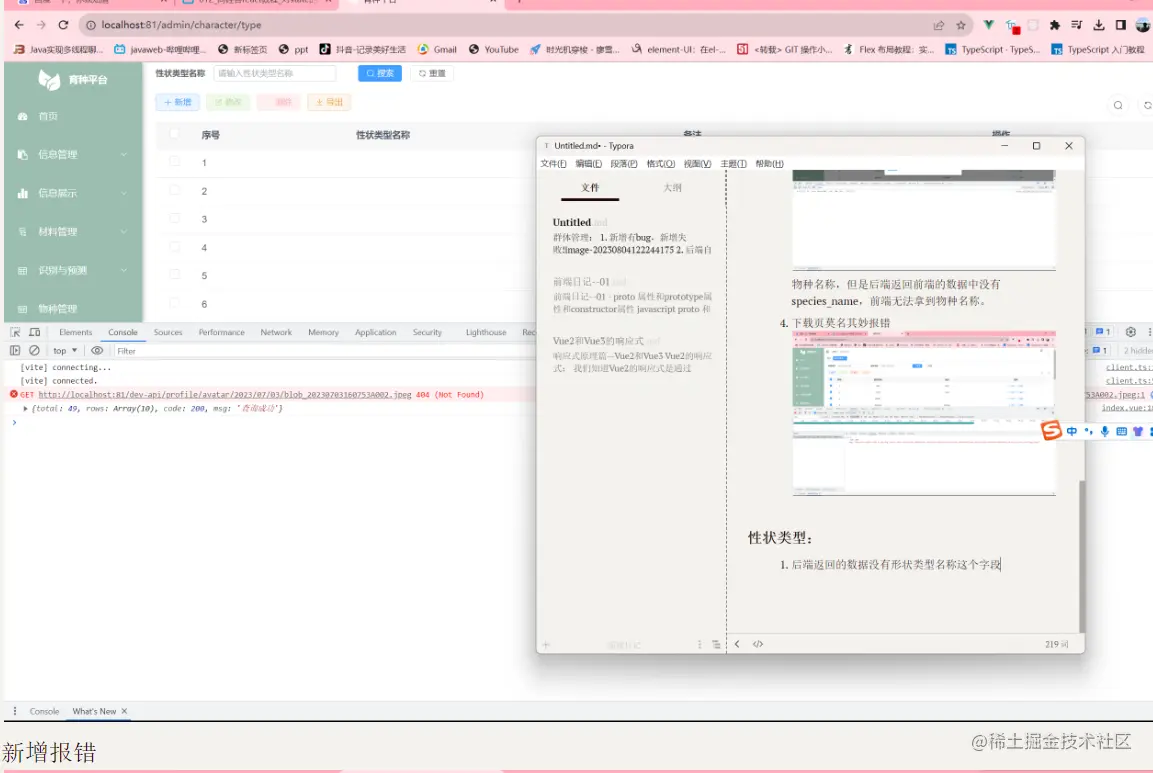Open DevTools three-dot menu beside Console drawer
The image size is (1153, 773).
tap(15, 711)
